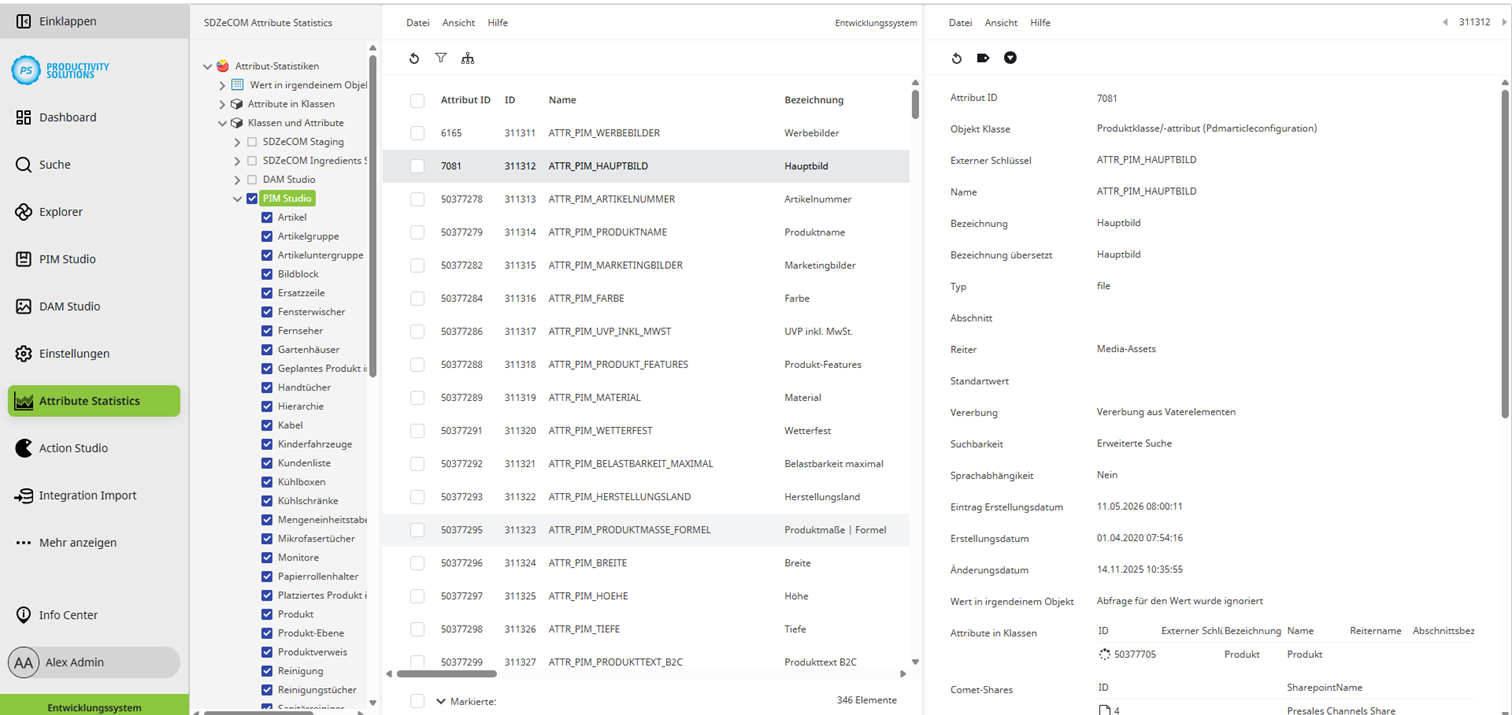Viewport: 1512px width, 715px height.
Task: Click the AA avatar of Alex Admin
Action: pyautogui.click(x=23, y=662)
